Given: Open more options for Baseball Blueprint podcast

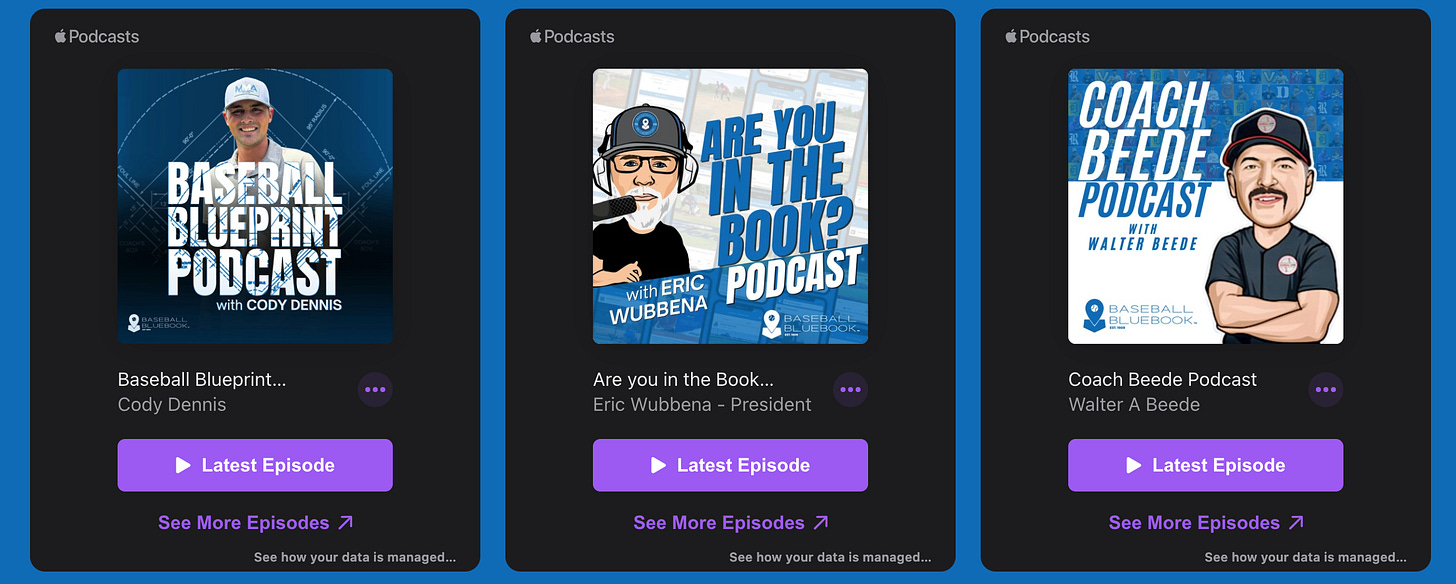Looking at the screenshot, I should pos(375,390).
